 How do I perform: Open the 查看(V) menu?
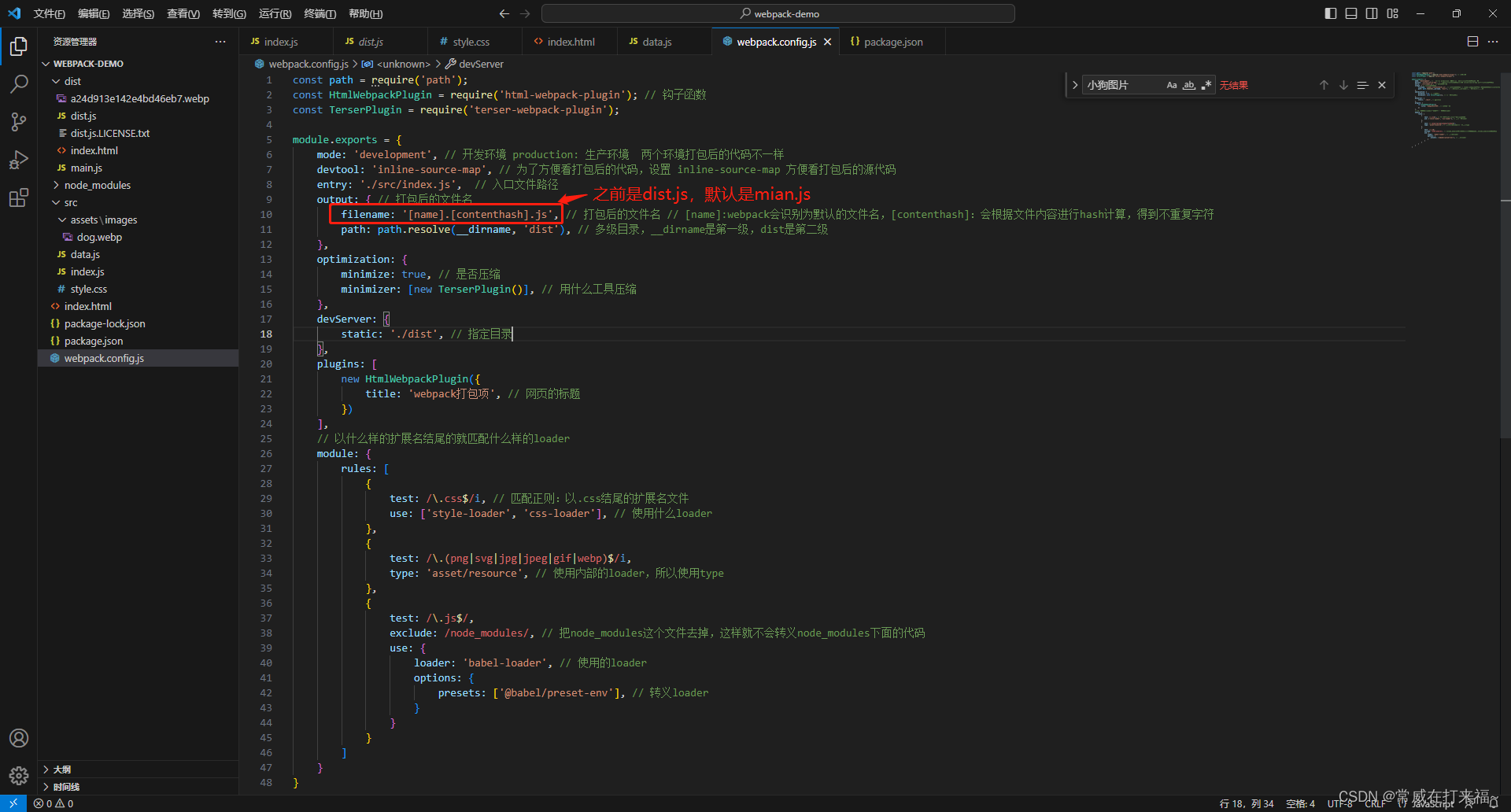point(183,13)
